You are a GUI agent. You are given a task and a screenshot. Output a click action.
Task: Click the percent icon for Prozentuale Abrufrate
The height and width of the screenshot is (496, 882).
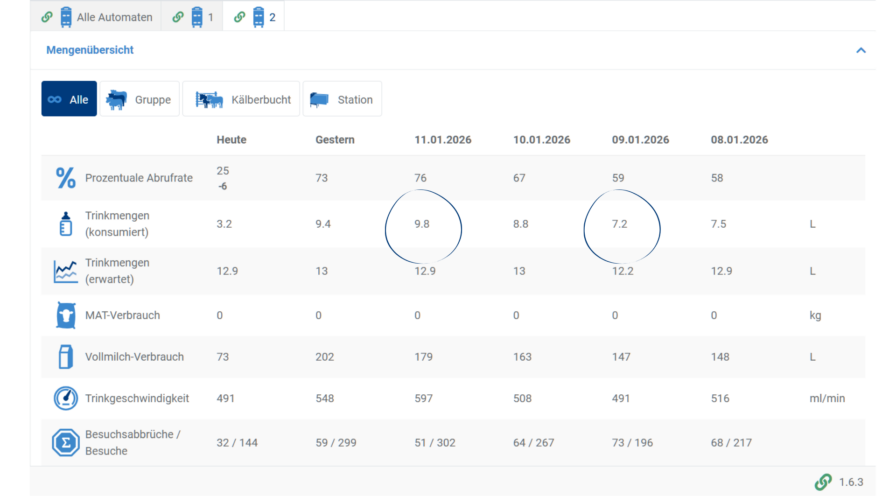tap(65, 178)
